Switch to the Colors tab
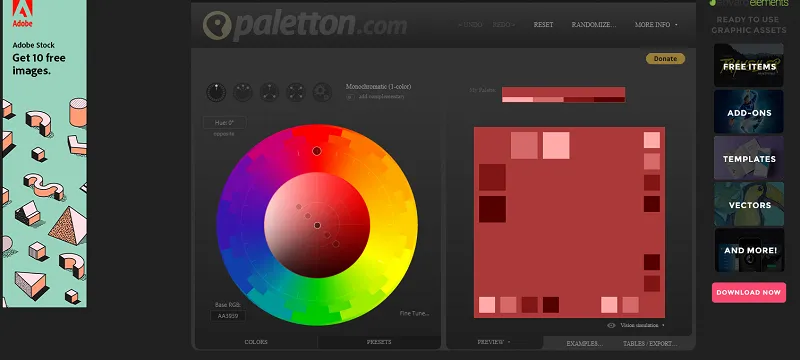This screenshot has height=360, width=800. coord(256,342)
